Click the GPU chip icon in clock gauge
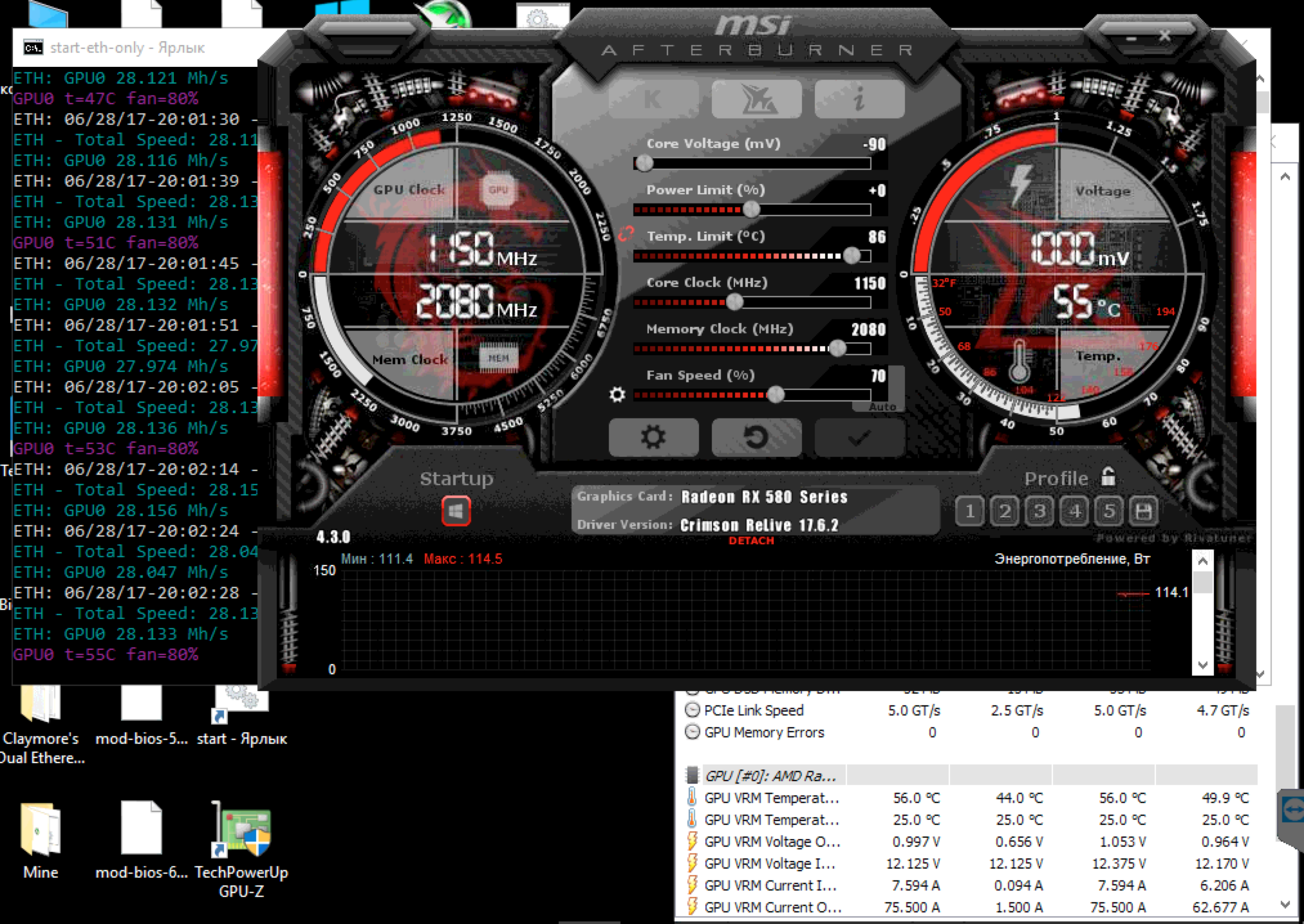 tap(498, 190)
